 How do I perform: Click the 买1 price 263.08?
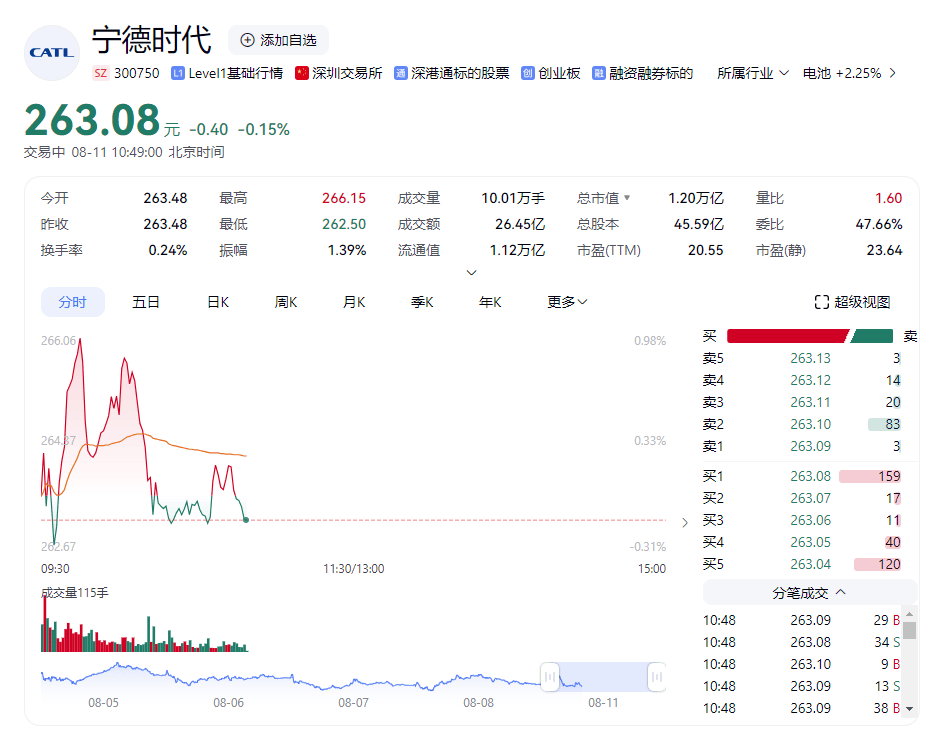click(x=810, y=476)
